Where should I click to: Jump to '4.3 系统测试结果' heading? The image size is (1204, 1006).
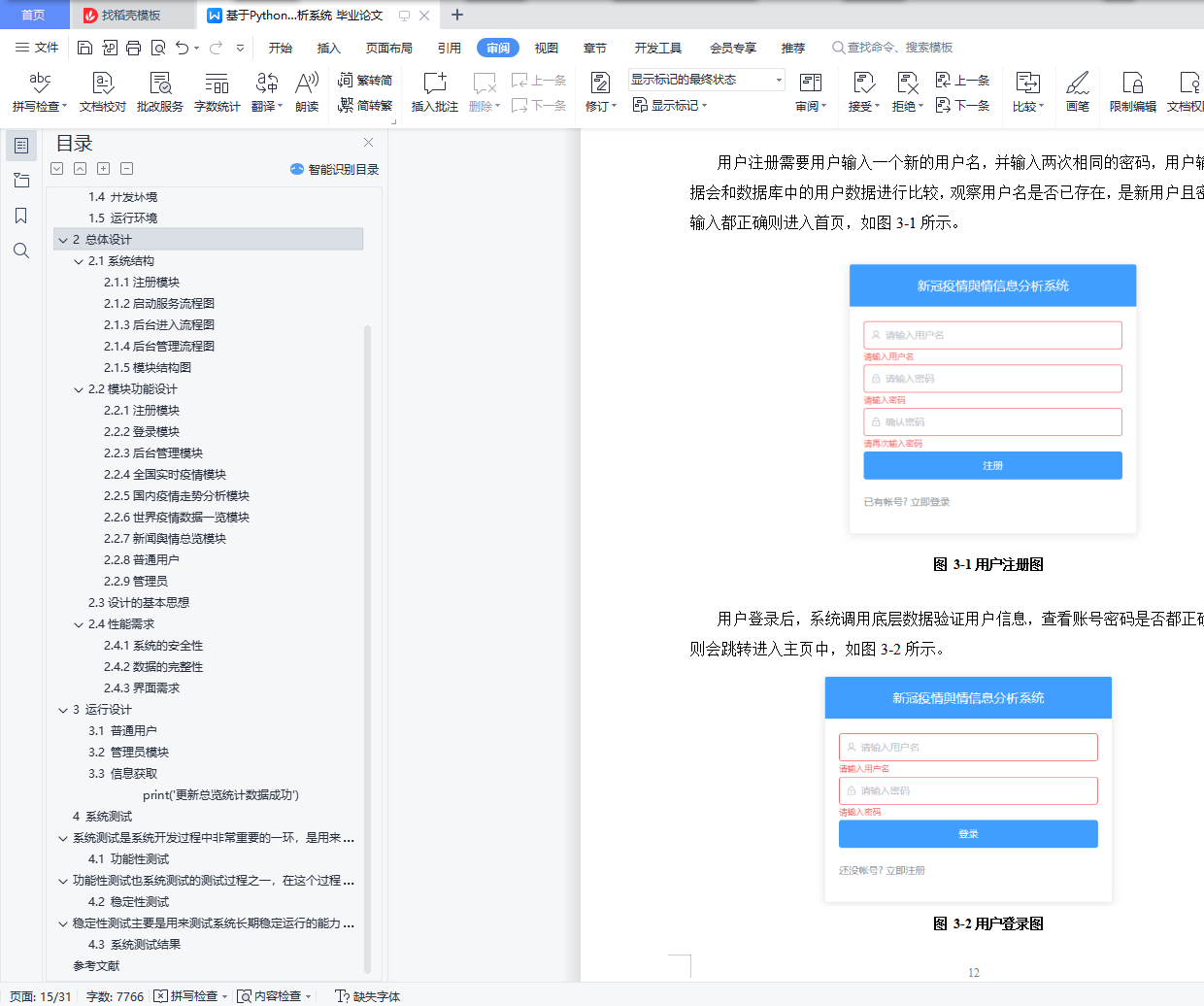[x=134, y=945]
